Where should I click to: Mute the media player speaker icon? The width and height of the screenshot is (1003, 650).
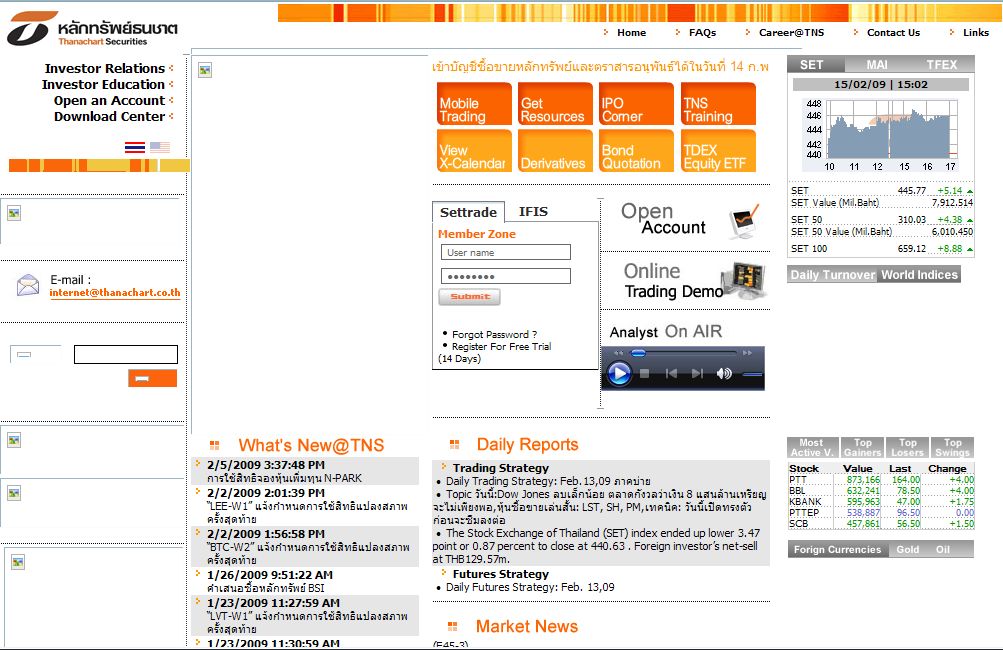723,373
